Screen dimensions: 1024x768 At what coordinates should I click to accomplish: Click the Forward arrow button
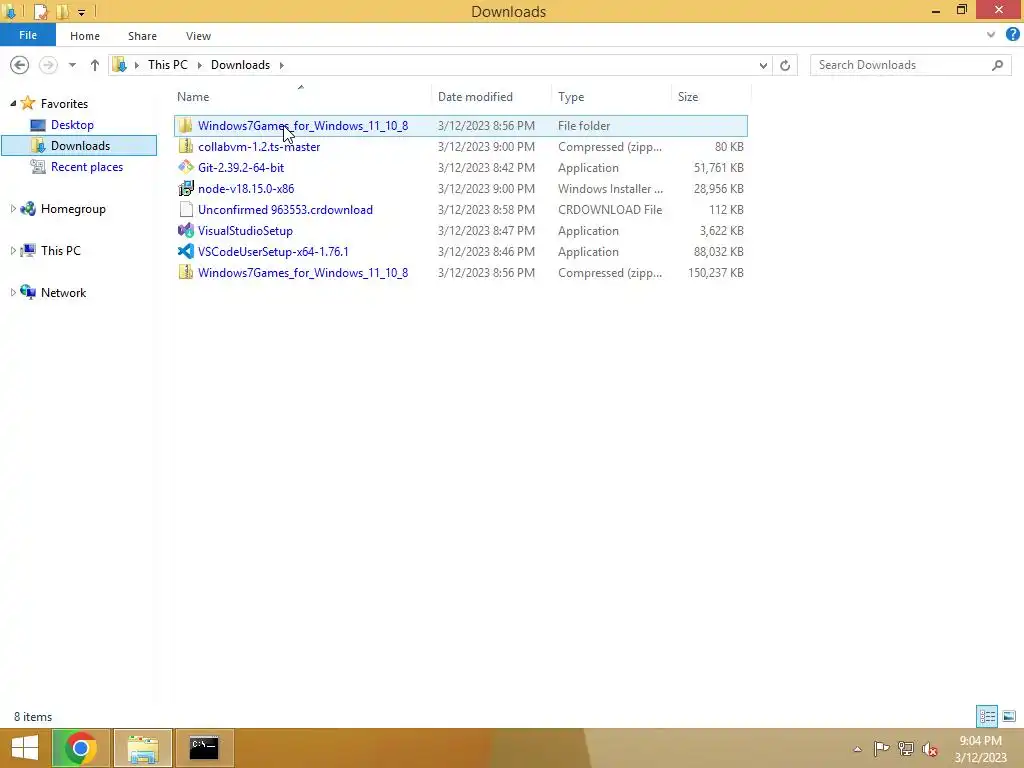click(x=48, y=65)
